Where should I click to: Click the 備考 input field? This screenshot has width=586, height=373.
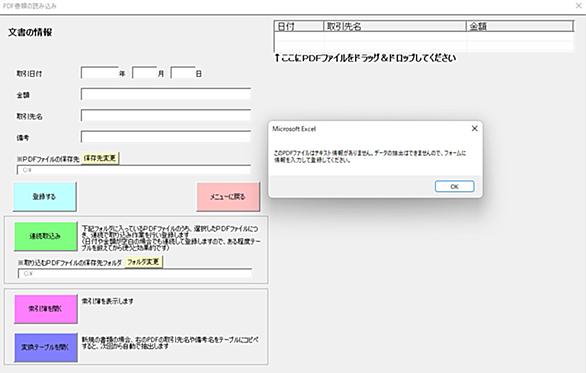pos(166,137)
